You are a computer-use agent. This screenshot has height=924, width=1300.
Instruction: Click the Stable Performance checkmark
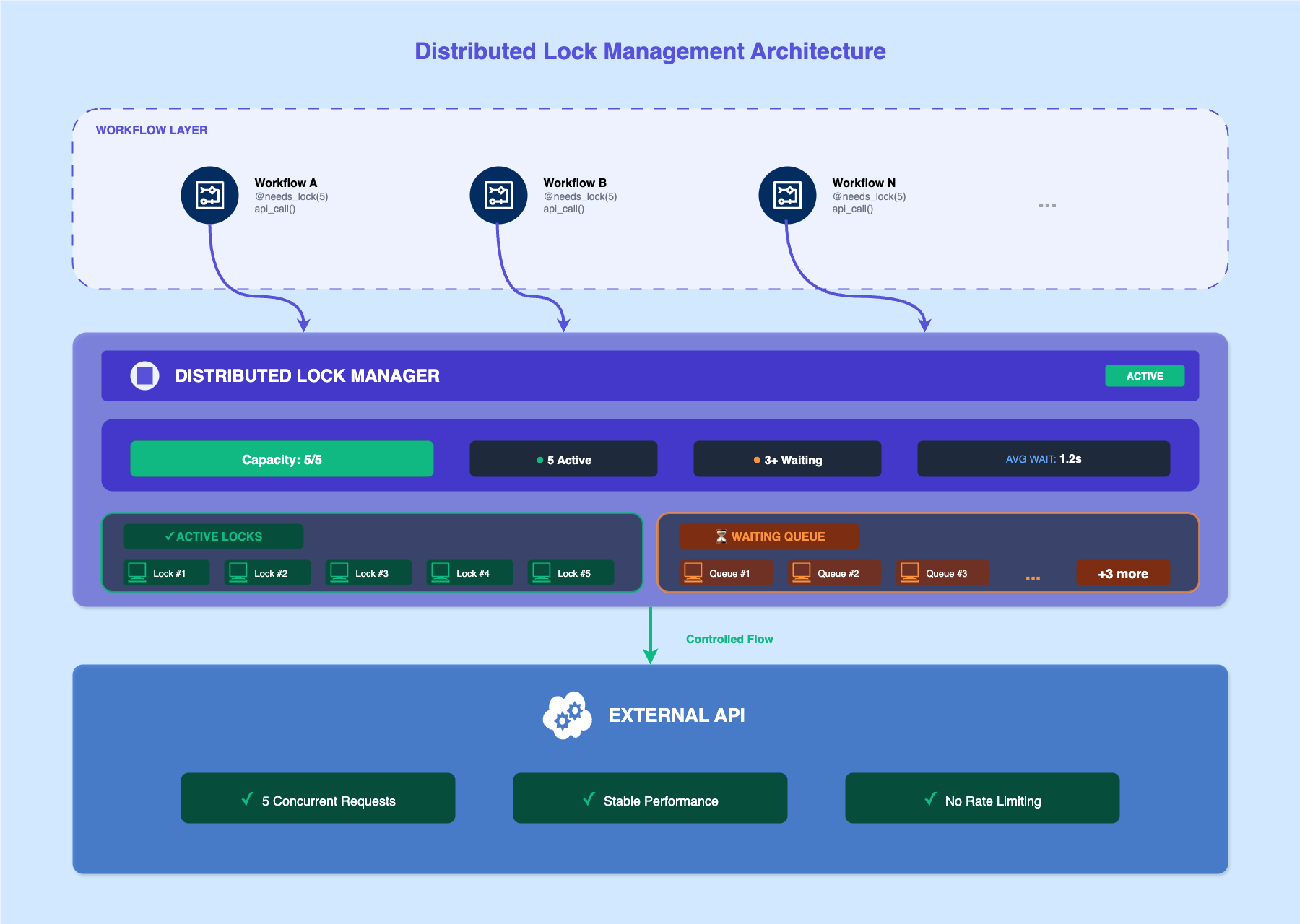[x=589, y=799]
